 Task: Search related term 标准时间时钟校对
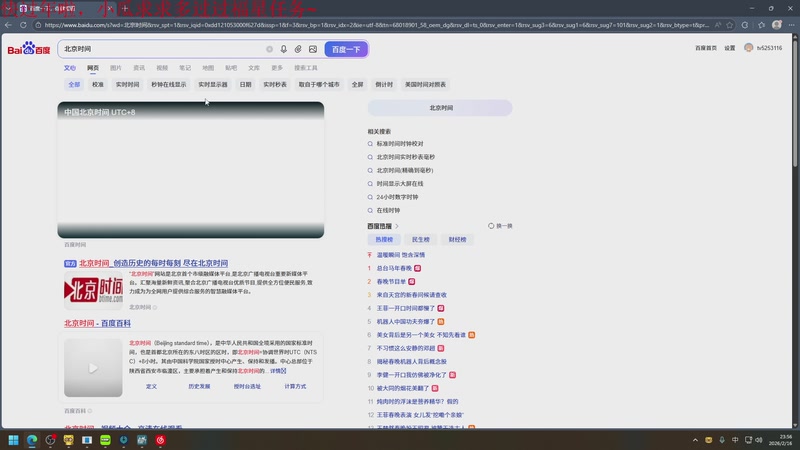(x=400, y=144)
